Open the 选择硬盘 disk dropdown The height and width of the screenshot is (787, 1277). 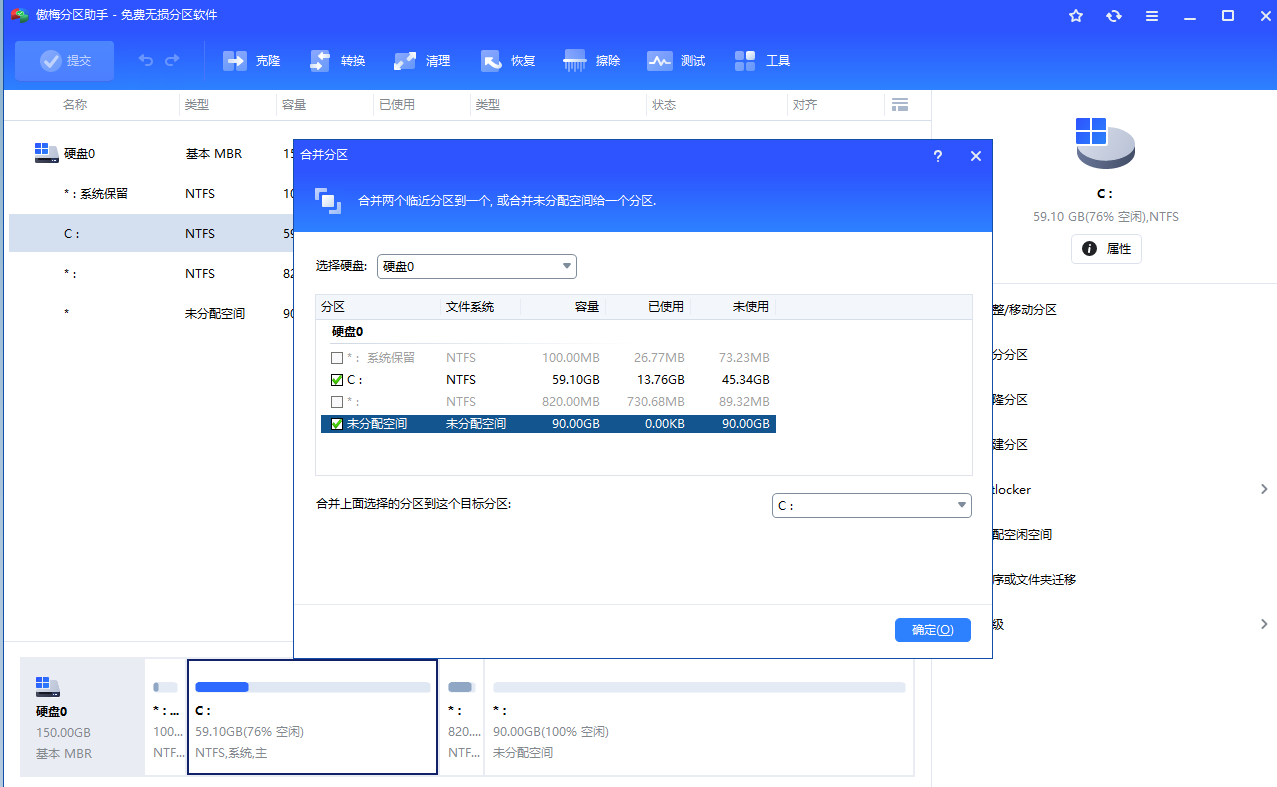point(476,266)
